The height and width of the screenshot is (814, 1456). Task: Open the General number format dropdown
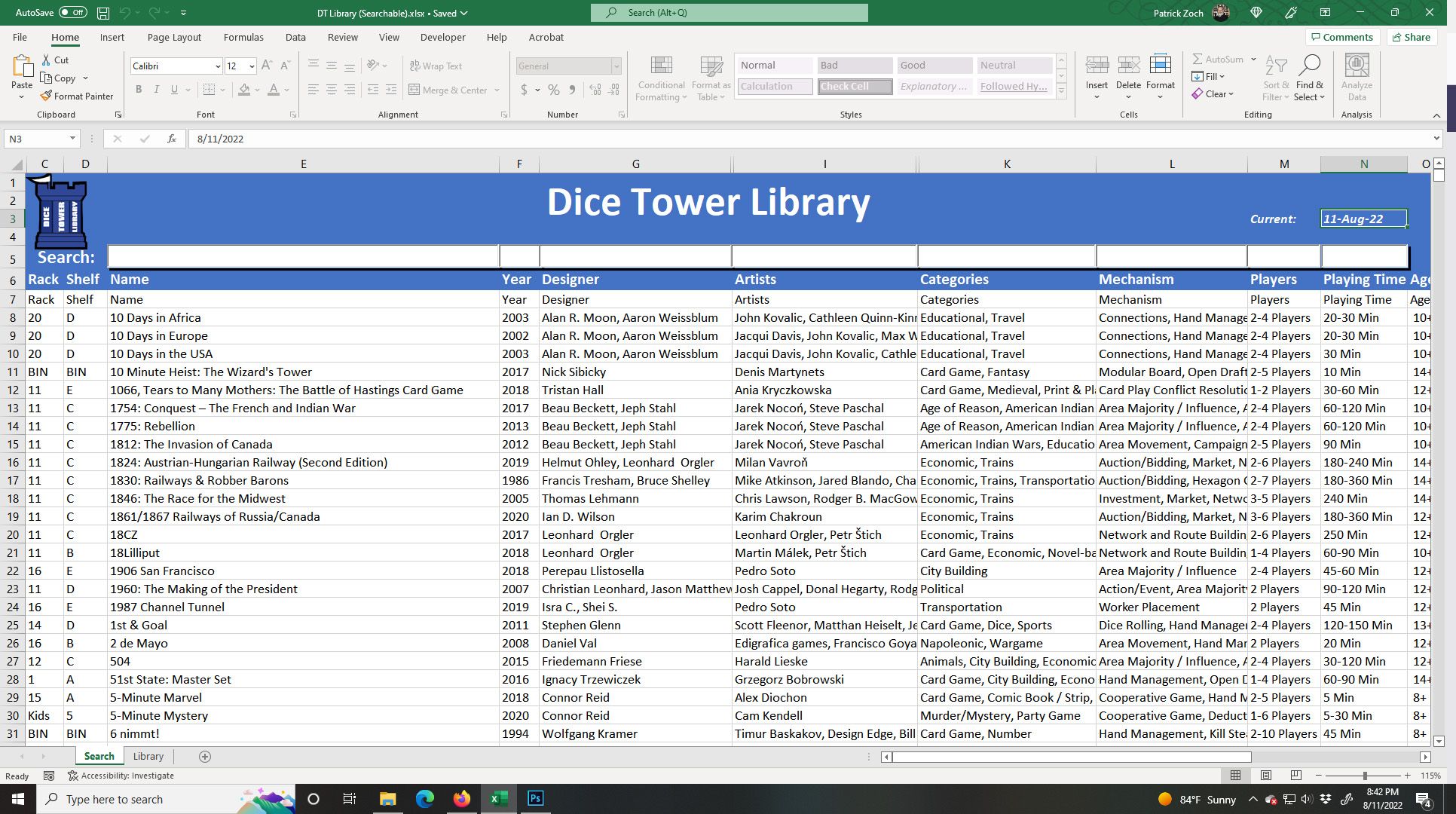click(616, 66)
